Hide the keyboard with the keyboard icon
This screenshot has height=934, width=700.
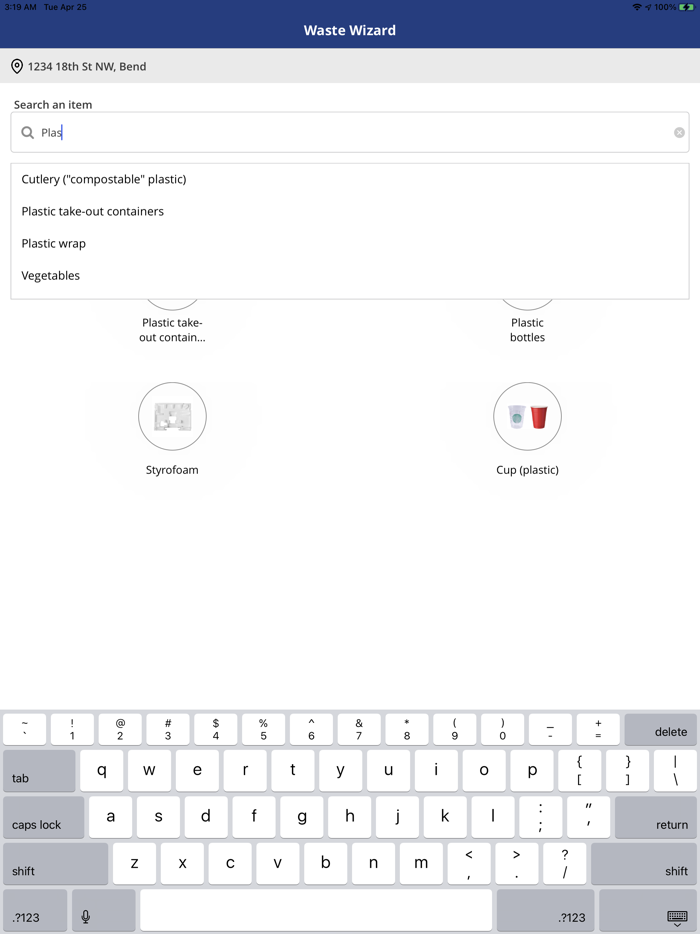[648, 910]
